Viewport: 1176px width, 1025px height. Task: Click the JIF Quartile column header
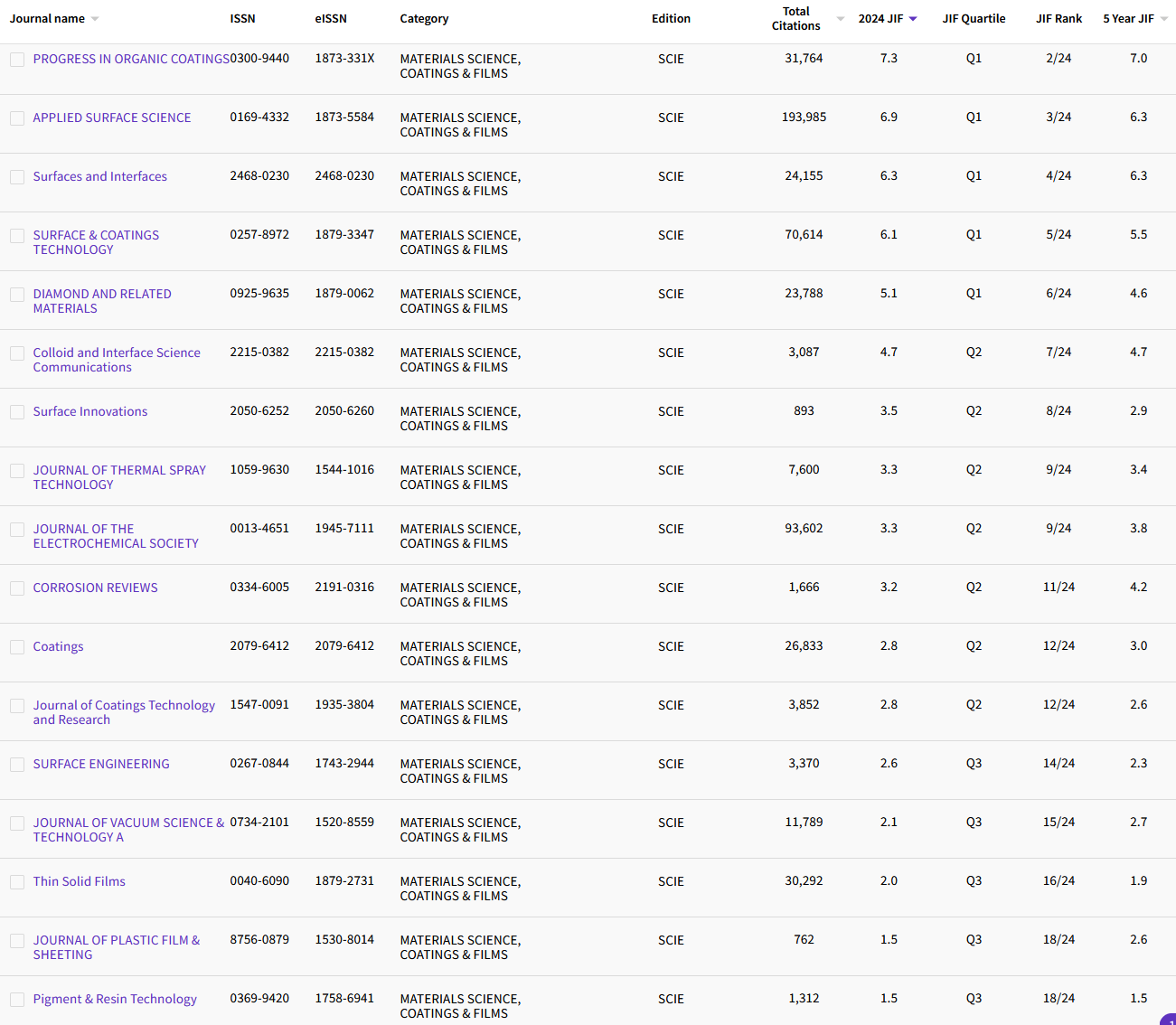pos(974,18)
